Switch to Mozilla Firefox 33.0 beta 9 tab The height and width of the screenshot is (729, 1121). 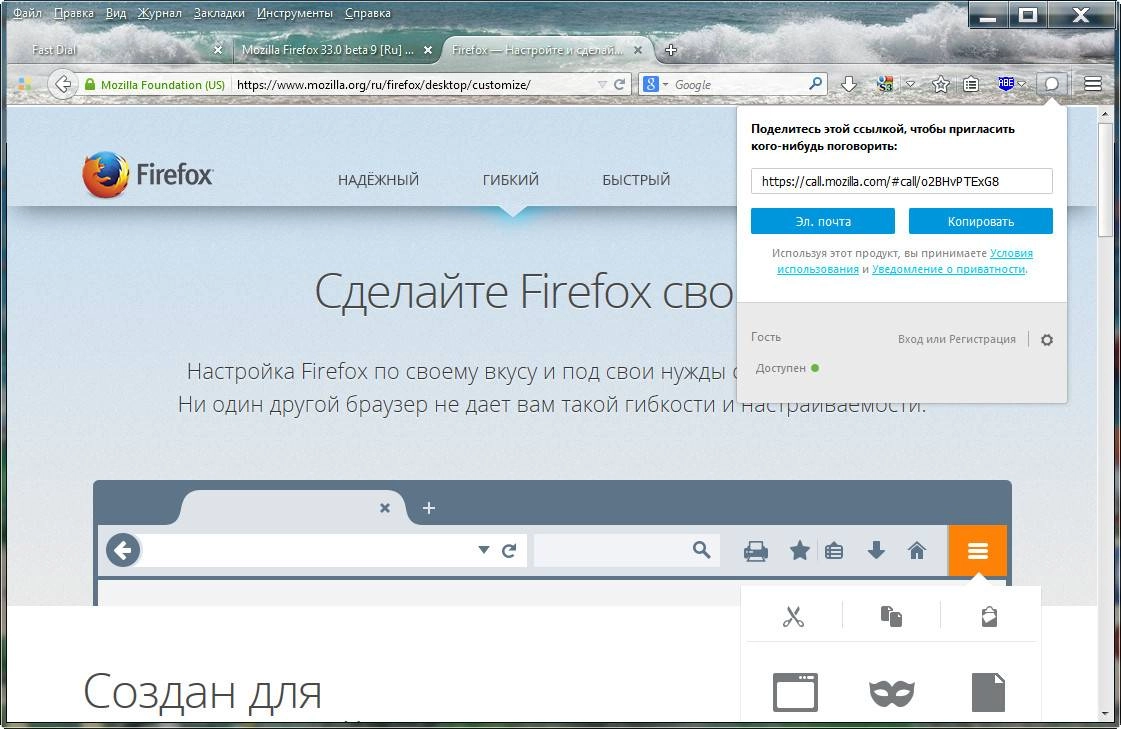tap(327, 50)
